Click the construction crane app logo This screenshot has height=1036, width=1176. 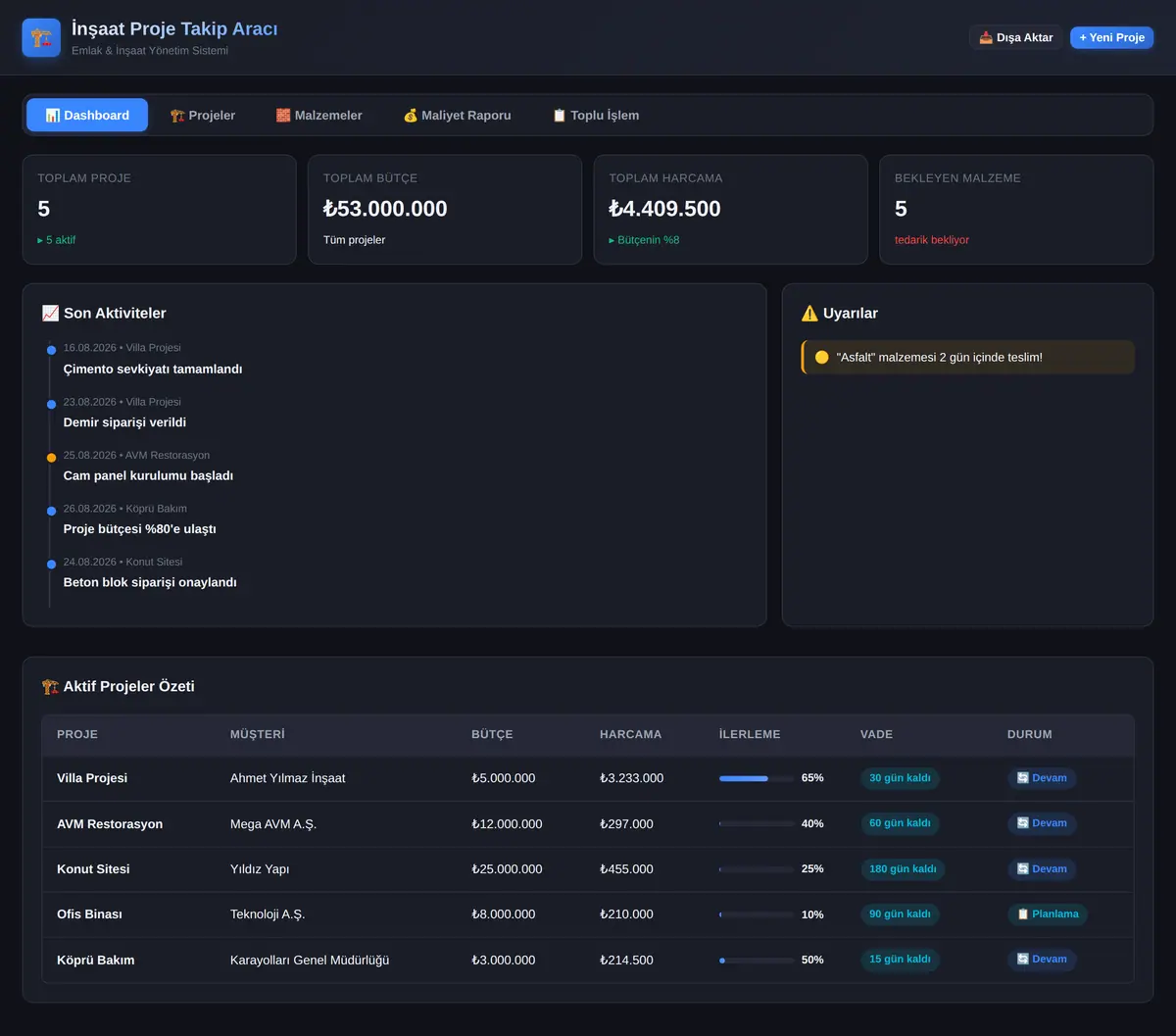click(41, 38)
